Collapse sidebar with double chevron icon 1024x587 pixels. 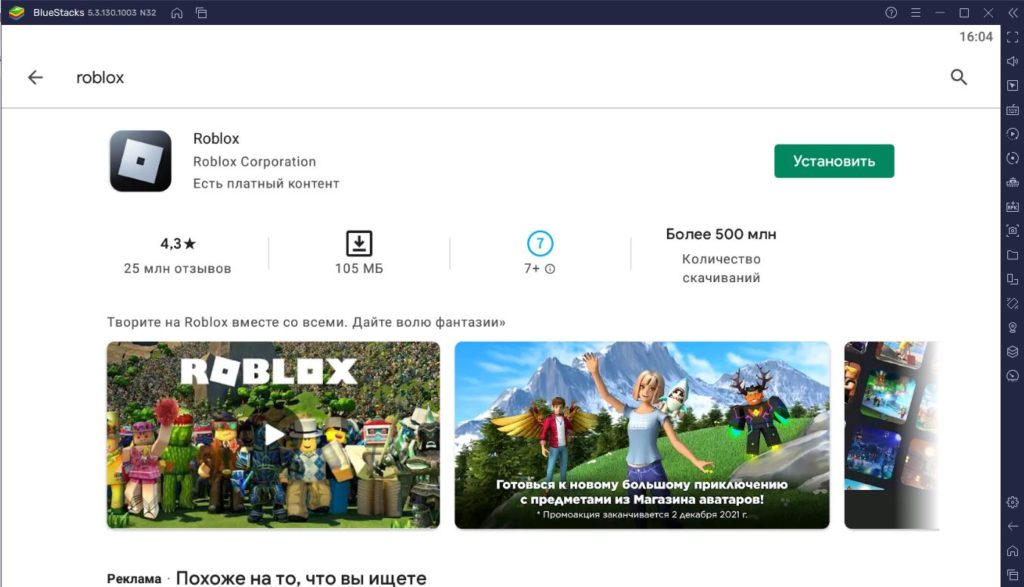click(x=1012, y=12)
